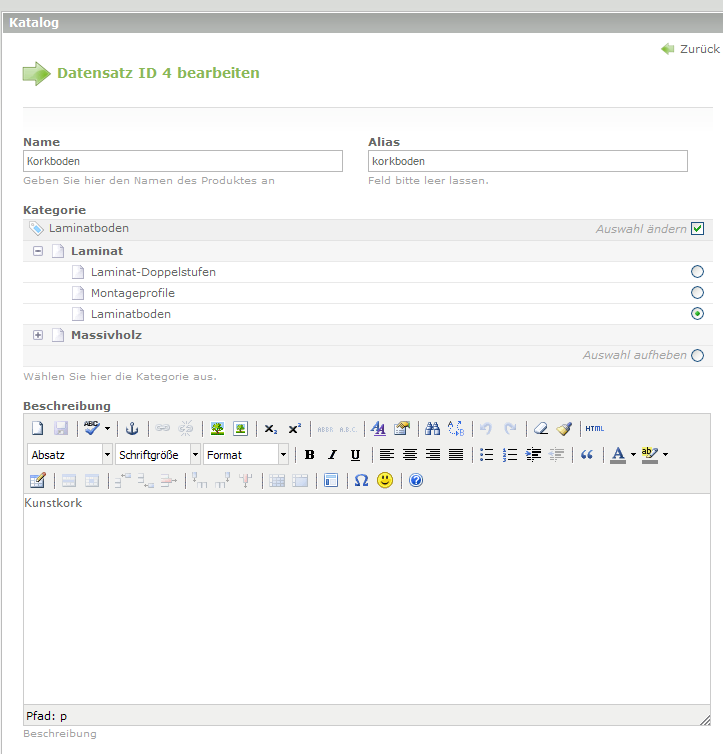Click the editor help question mark icon
Image resolution: width=723 pixels, height=754 pixels.
(x=416, y=481)
